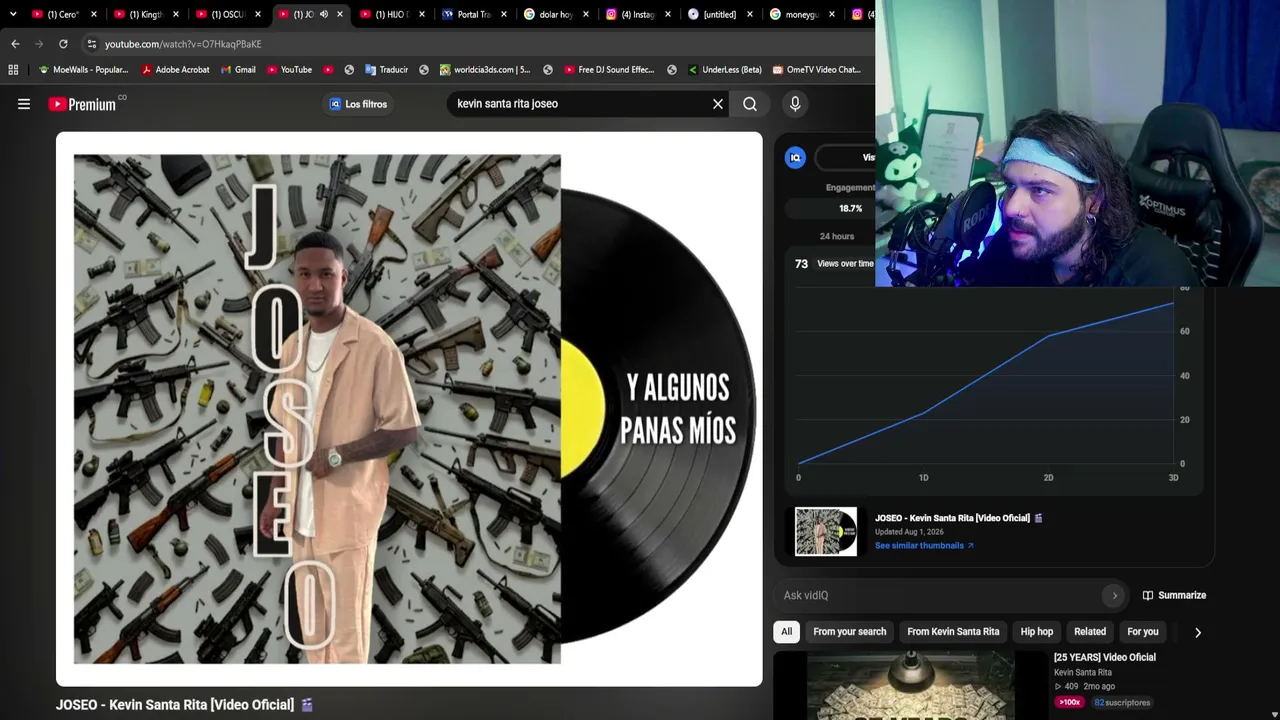The width and height of the screenshot is (1280, 720).
Task: Open the tab search dropdown arrow
Action: coord(13,14)
